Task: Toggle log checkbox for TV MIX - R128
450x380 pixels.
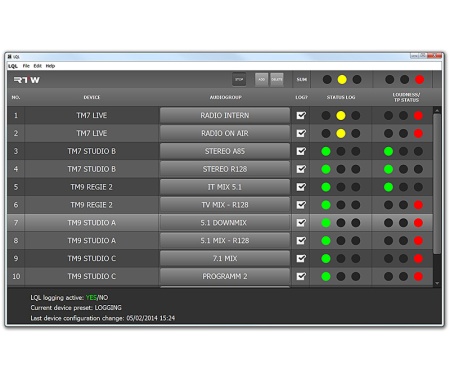Action: click(301, 205)
